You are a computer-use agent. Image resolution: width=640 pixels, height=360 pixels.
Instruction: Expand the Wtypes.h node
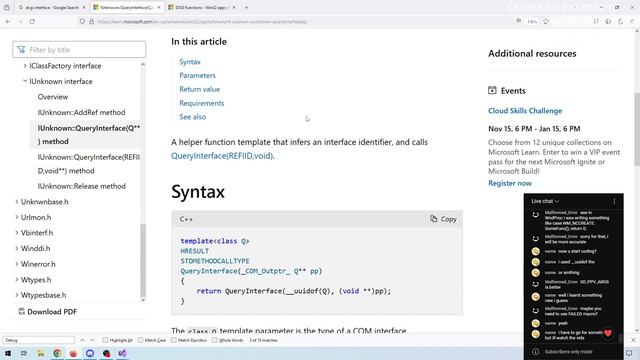pos(17,280)
